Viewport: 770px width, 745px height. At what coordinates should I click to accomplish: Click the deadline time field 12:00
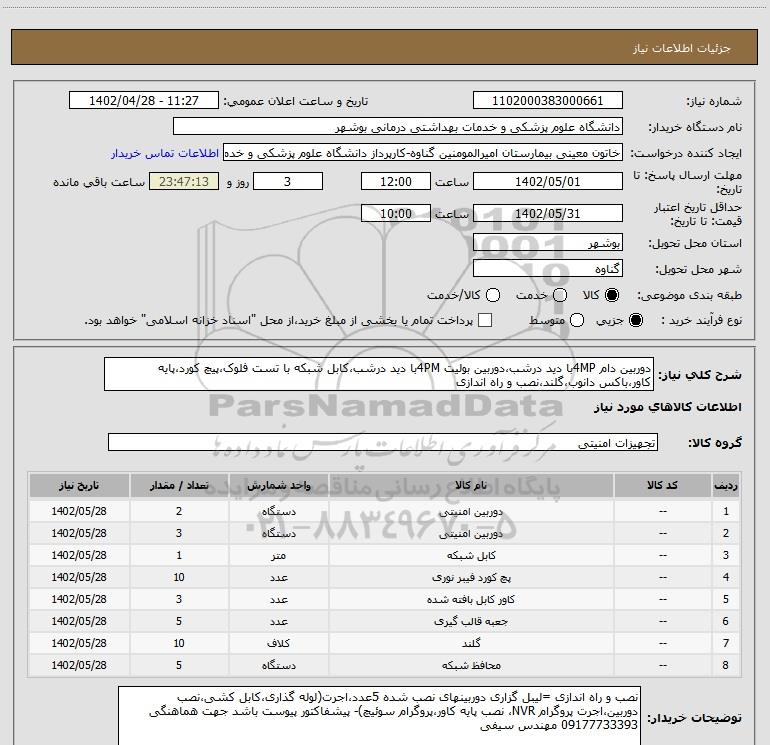396,182
